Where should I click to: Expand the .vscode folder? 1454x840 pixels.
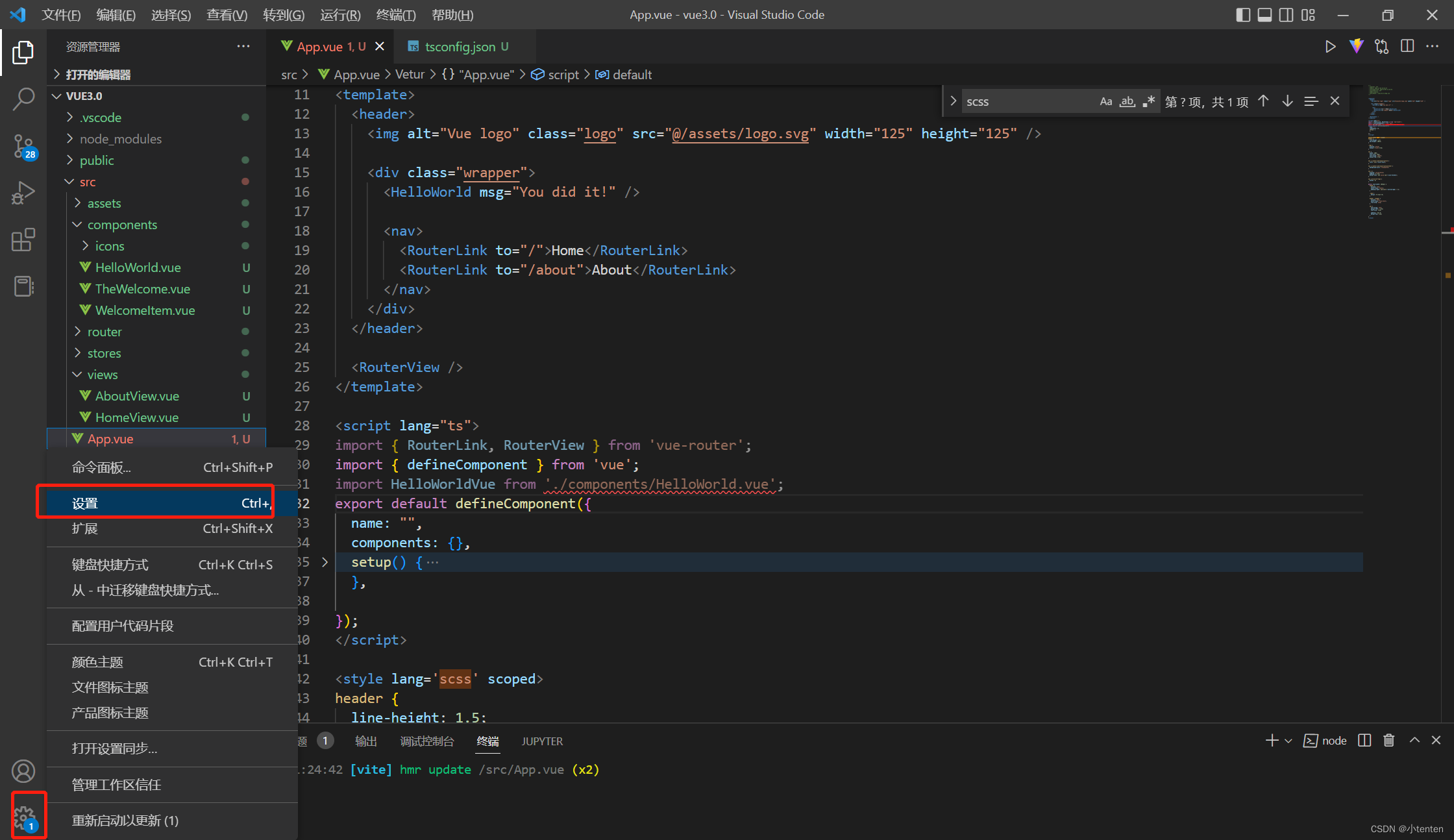70,117
